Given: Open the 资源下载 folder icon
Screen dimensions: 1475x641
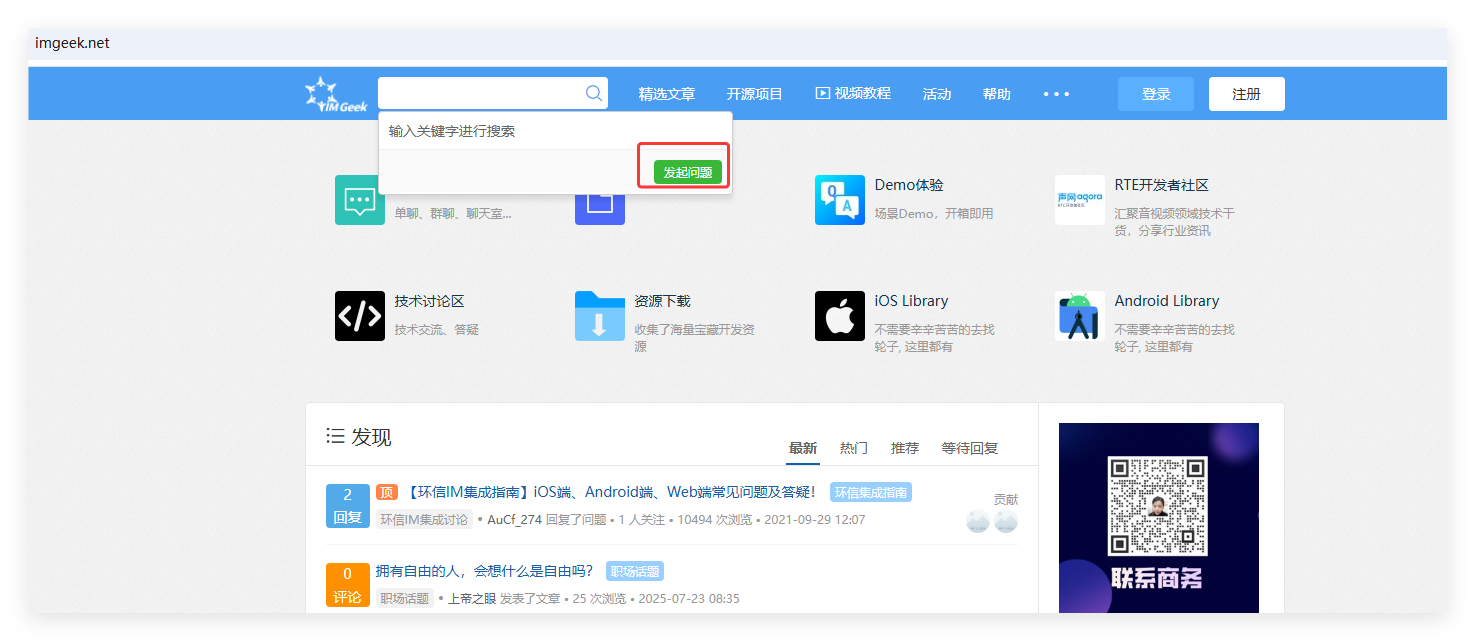Looking at the screenshot, I should pos(600,316).
